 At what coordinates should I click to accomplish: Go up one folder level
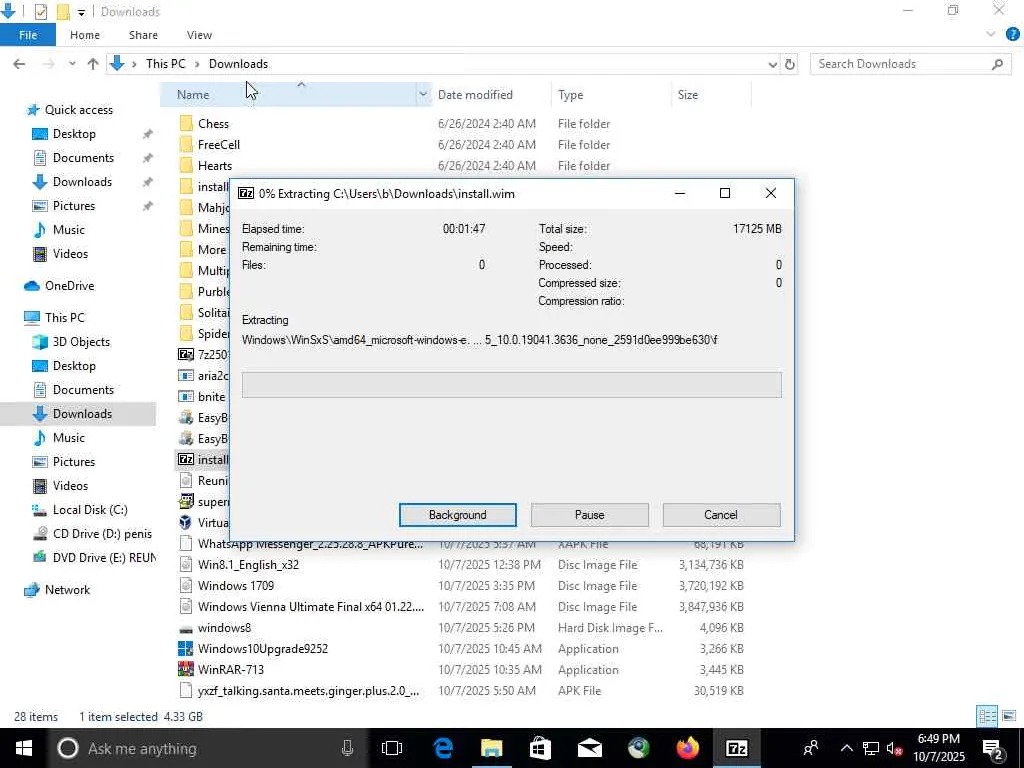click(x=93, y=64)
